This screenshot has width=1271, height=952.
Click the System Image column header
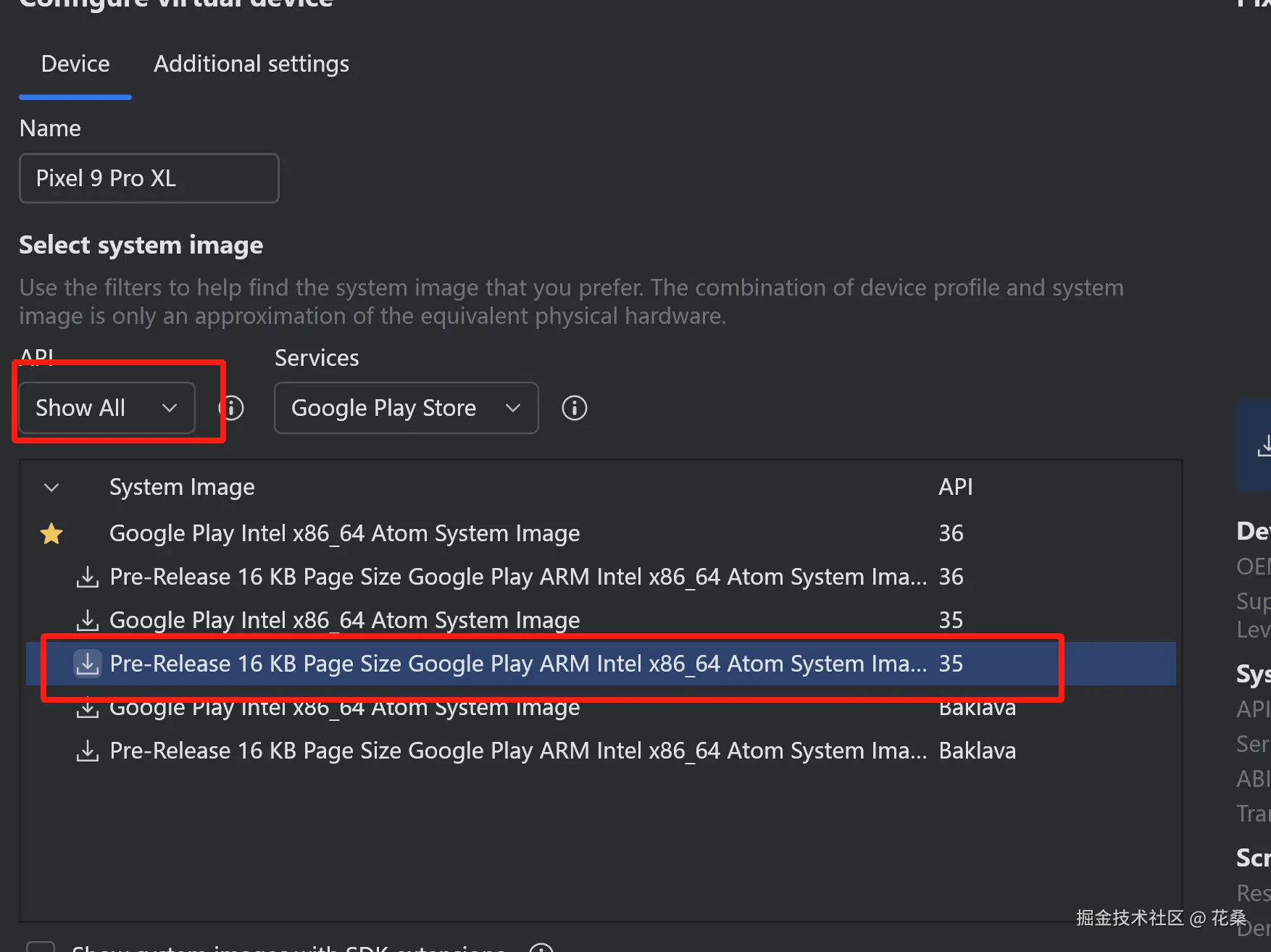click(182, 488)
